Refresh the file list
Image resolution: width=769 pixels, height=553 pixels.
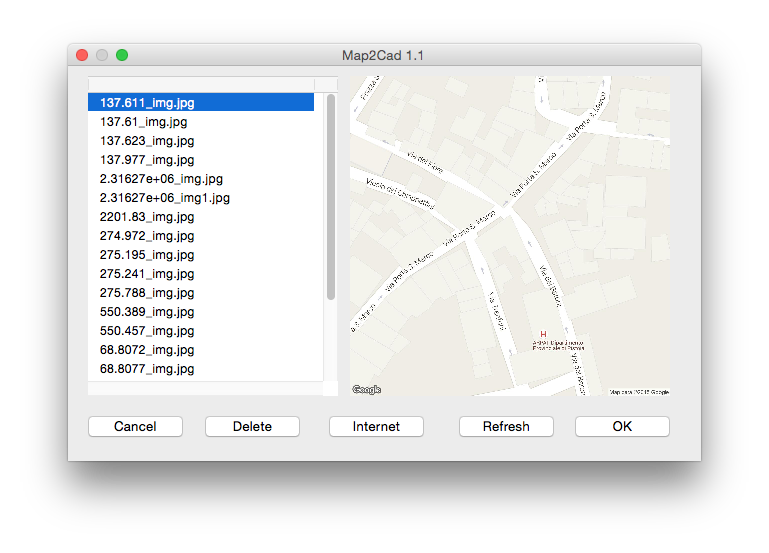pyautogui.click(x=506, y=427)
